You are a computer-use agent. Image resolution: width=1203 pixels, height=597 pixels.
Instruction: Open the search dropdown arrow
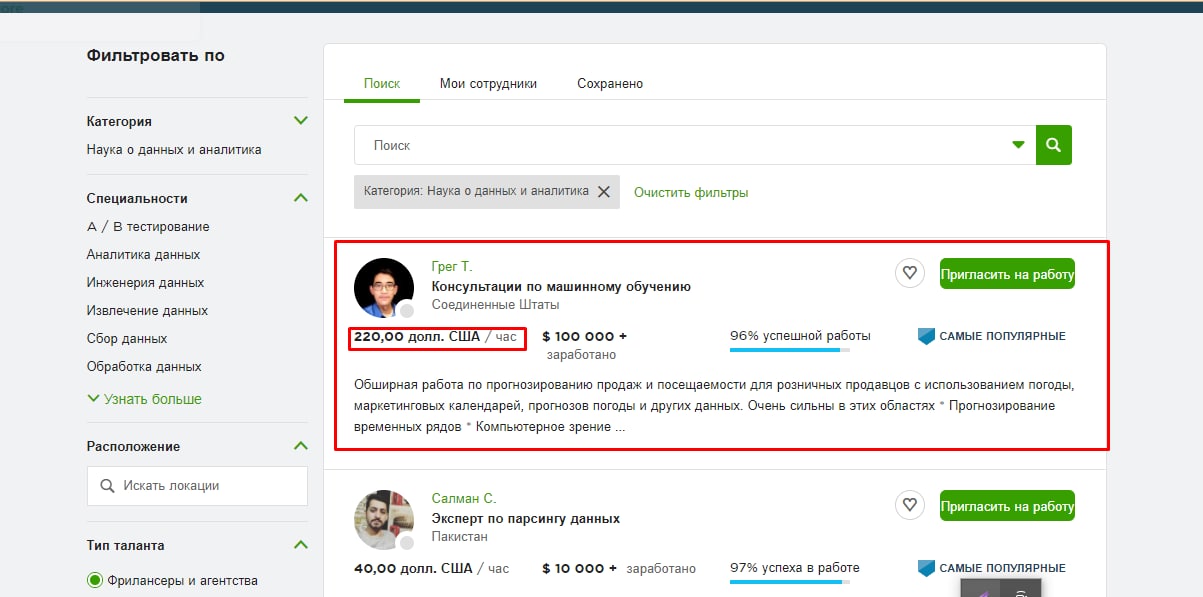[x=1018, y=145]
